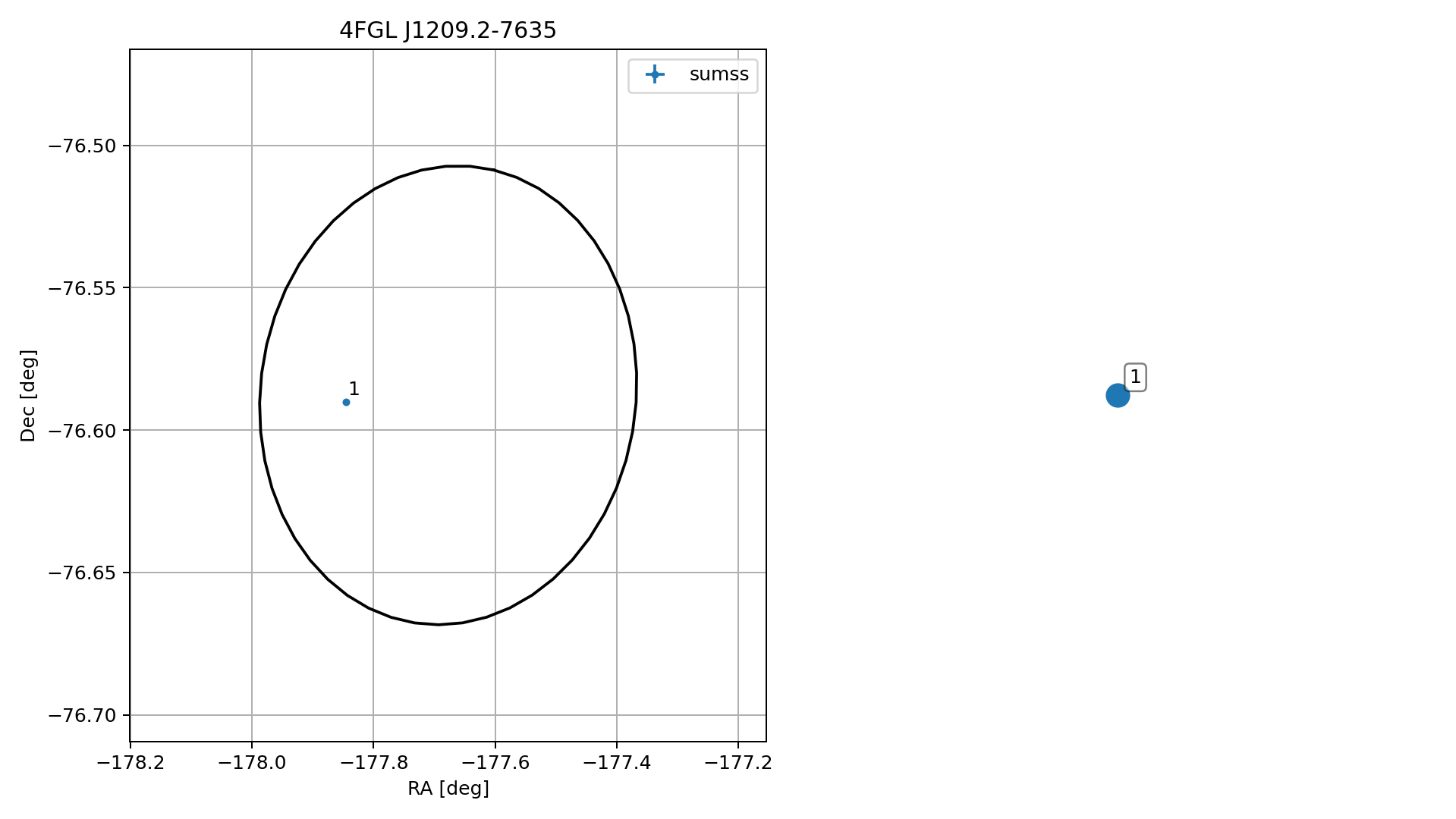This screenshot has width=1456, height=819.
Task: Click the Dec [deg] axis label
Action: (x=28, y=395)
